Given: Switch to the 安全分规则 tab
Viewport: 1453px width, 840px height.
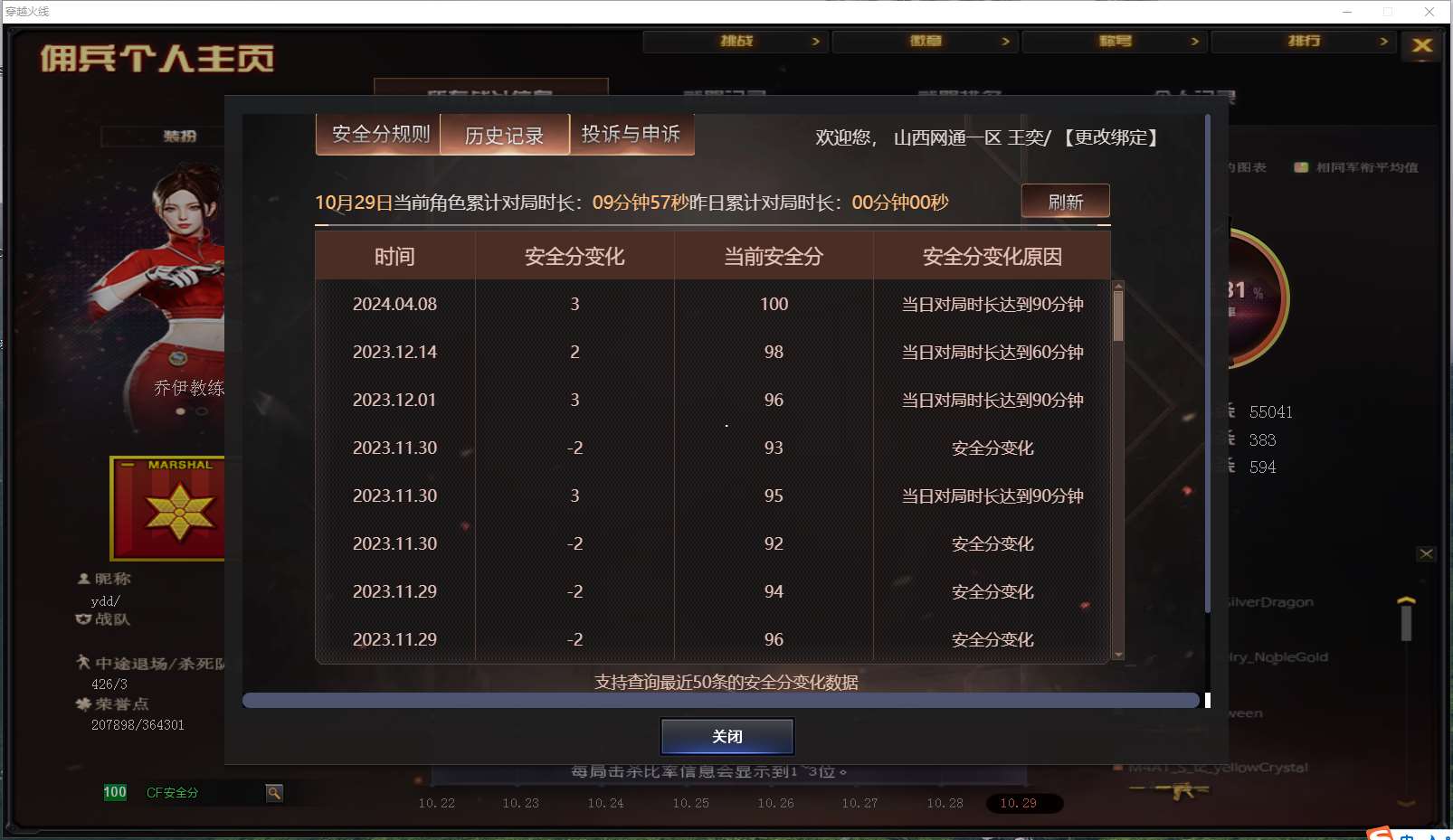Looking at the screenshot, I should [x=379, y=135].
